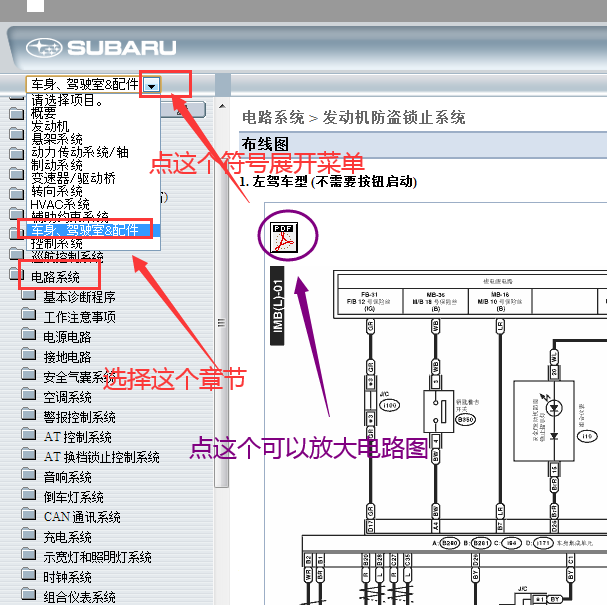607x605 pixels.
Task: Select 变速器/驱动桥 in dropdown list
Action: pos(73,178)
